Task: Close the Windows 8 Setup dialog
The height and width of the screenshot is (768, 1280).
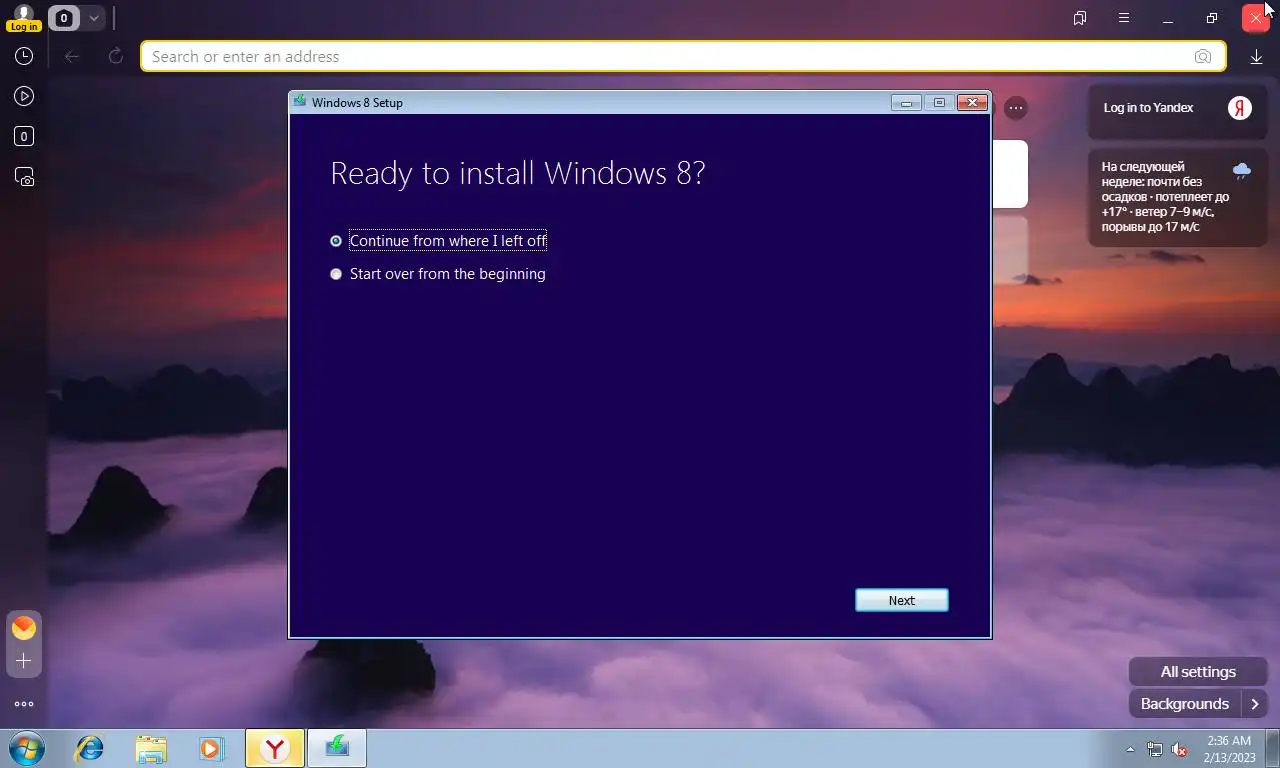Action: point(972,103)
